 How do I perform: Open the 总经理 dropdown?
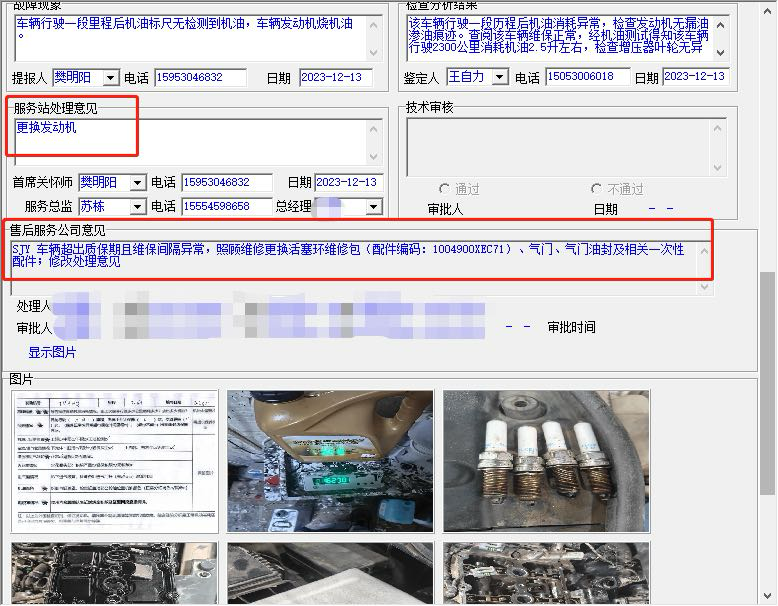coord(373,207)
